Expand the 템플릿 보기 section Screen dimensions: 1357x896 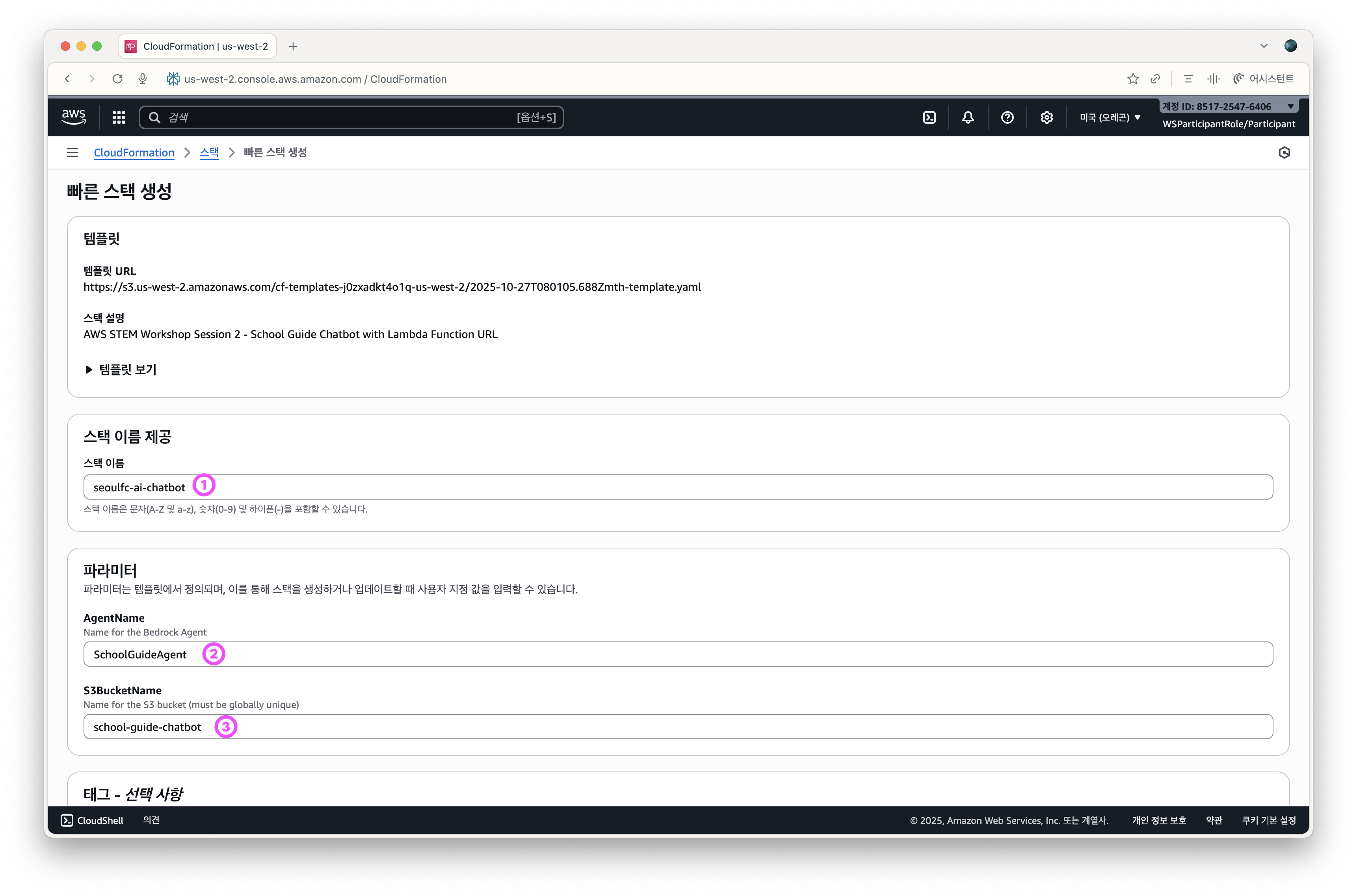coord(121,370)
